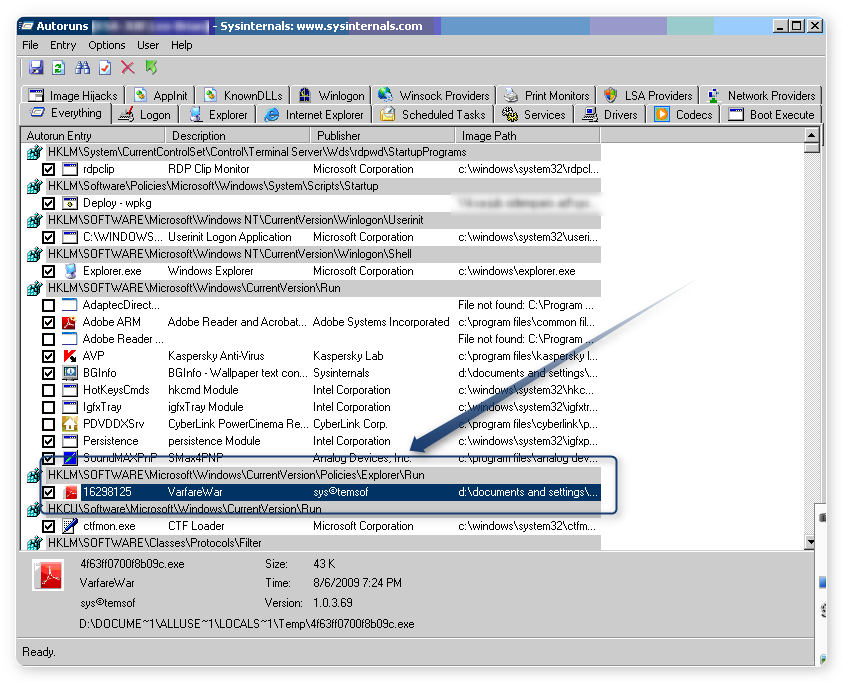
Task: Uncheck the ctfmon.exe checkbox
Action: [x=48, y=526]
